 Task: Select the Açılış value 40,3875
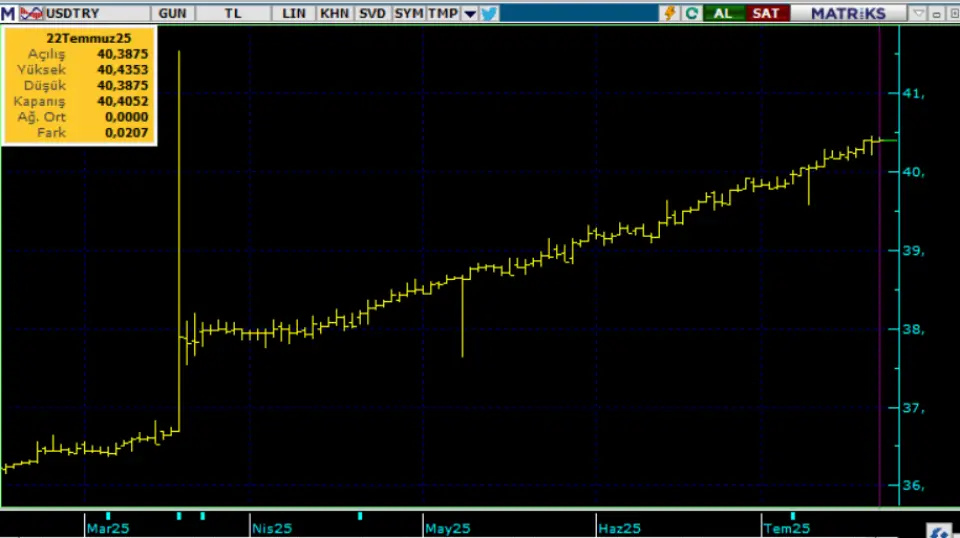point(122,54)
